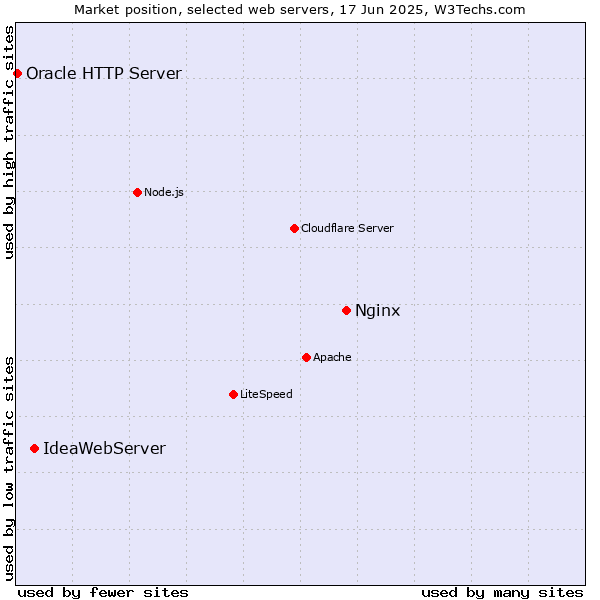
Task: Click the "Oracle HTTP Server" label
Action: tap(104, 73)
